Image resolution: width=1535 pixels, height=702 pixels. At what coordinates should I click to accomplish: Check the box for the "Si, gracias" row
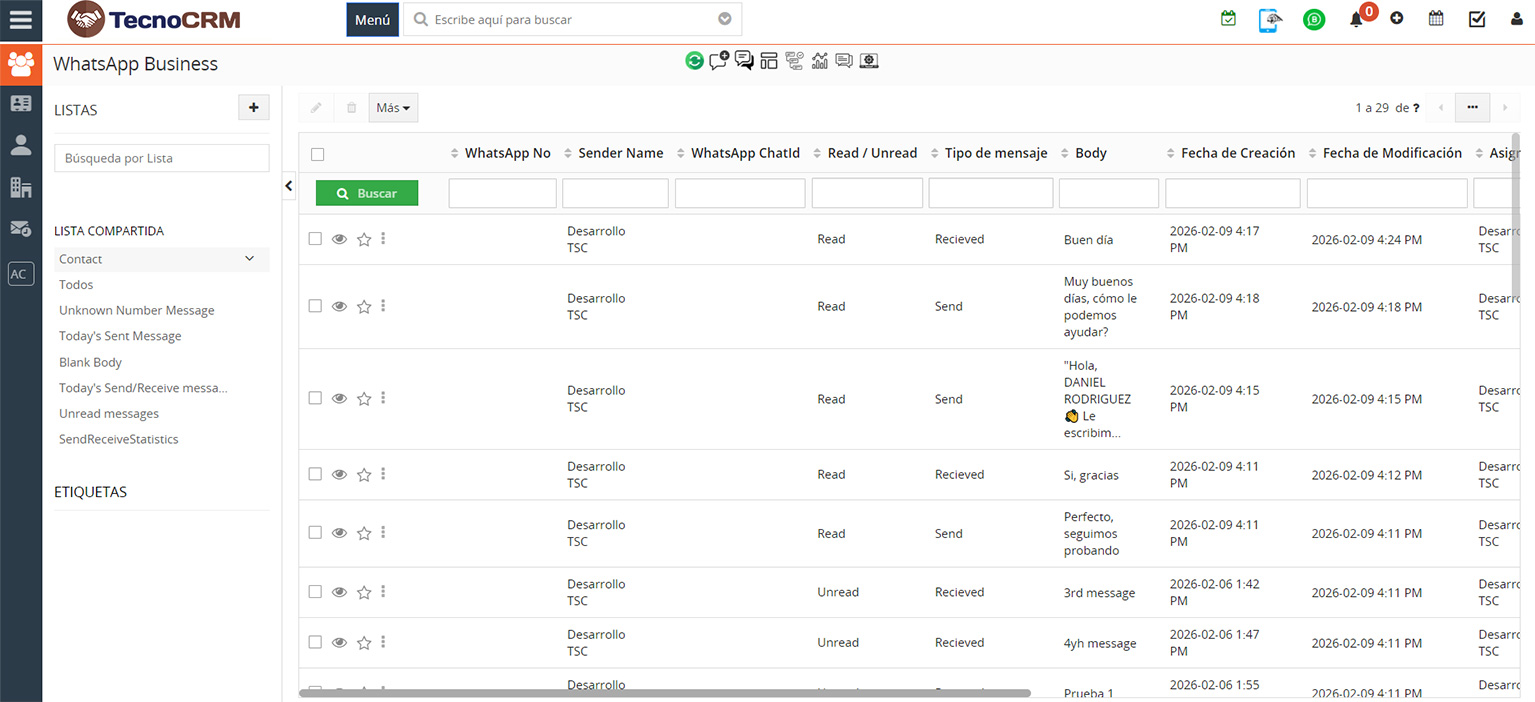[x=315, y=474]
